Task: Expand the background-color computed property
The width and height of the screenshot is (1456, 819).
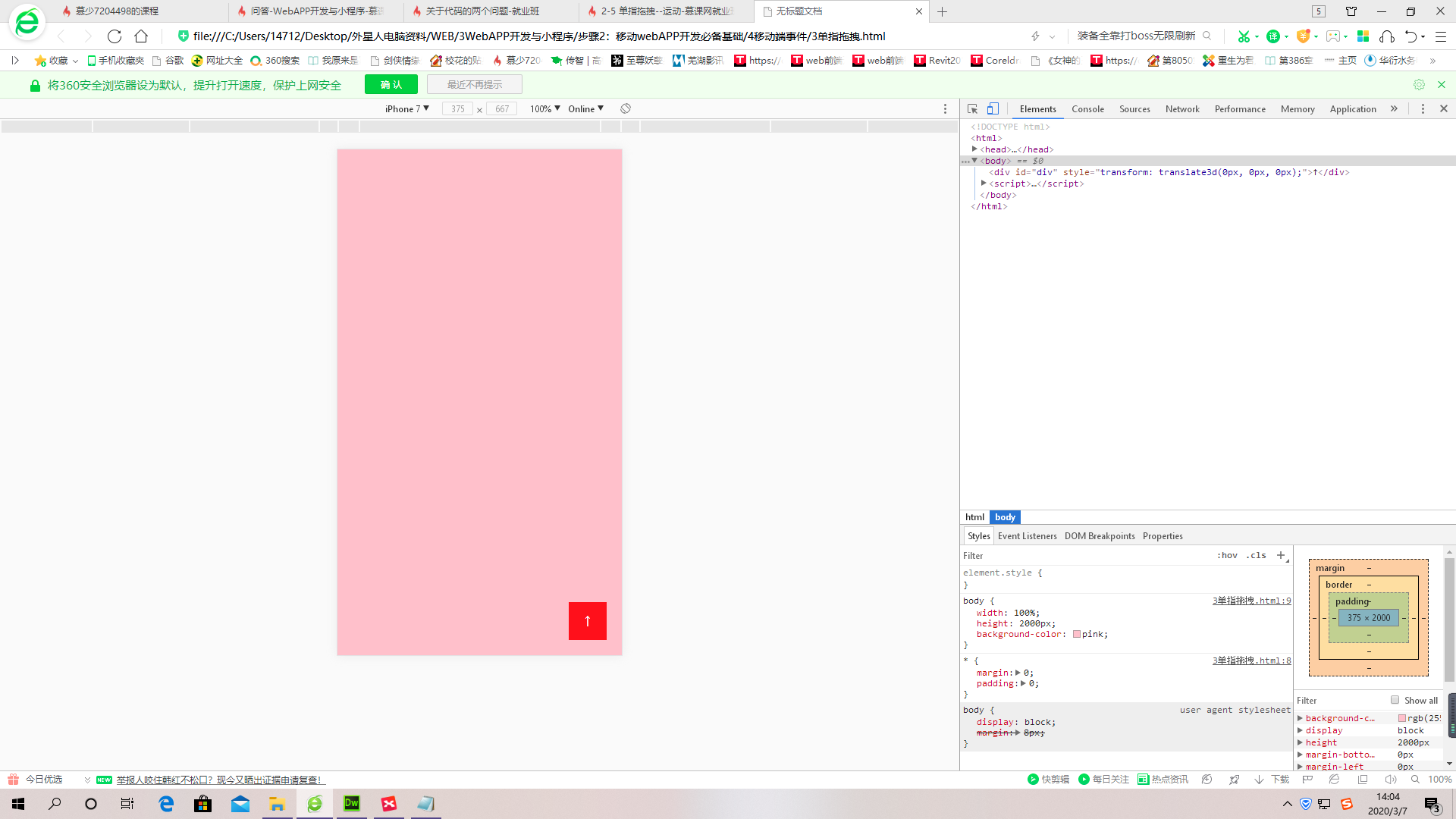Action: tap(1300, 718)
